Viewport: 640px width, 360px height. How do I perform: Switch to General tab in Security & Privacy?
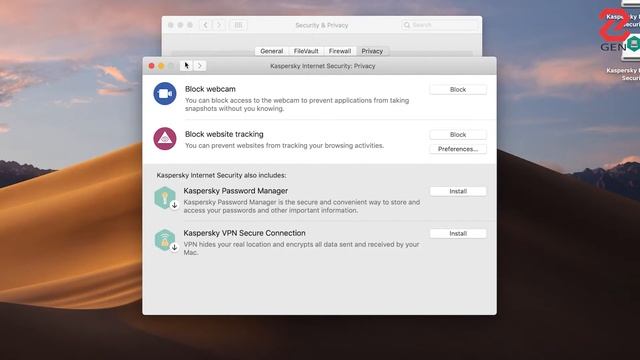point(272,51)
